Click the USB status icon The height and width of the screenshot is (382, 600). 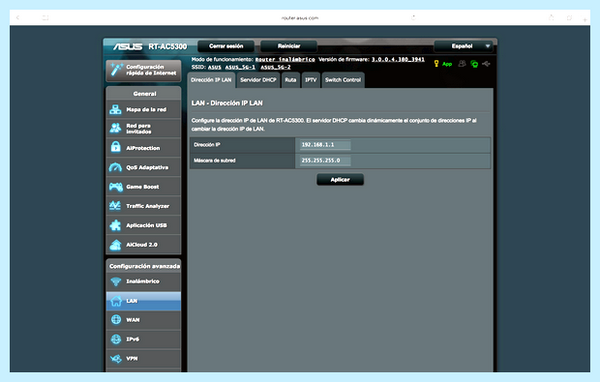pyautogui.click(x=486, y=64)
